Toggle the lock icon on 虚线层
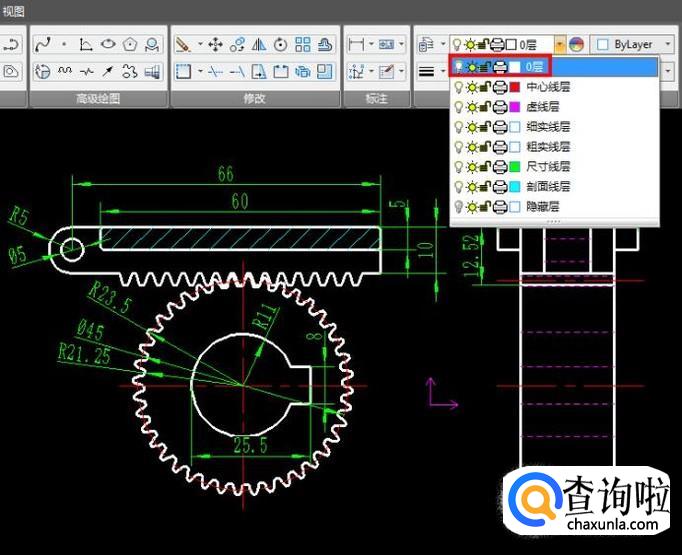 [486, 107]
